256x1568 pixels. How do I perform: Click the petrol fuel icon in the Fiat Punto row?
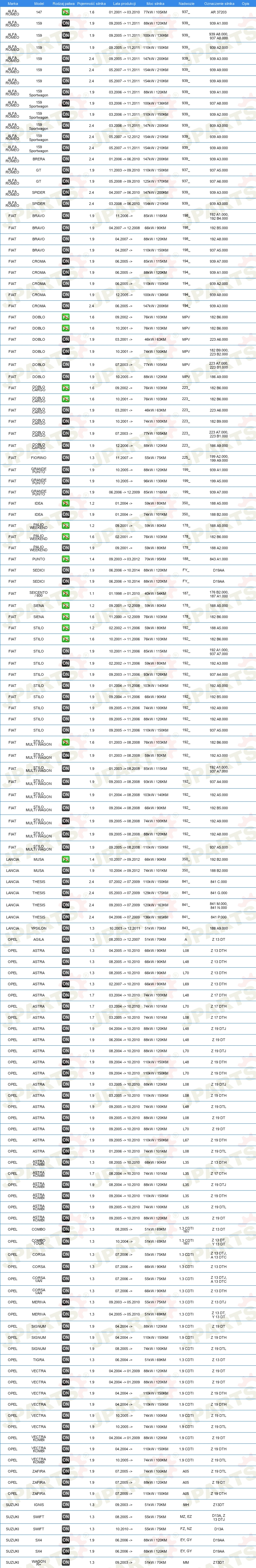(66, 559)
